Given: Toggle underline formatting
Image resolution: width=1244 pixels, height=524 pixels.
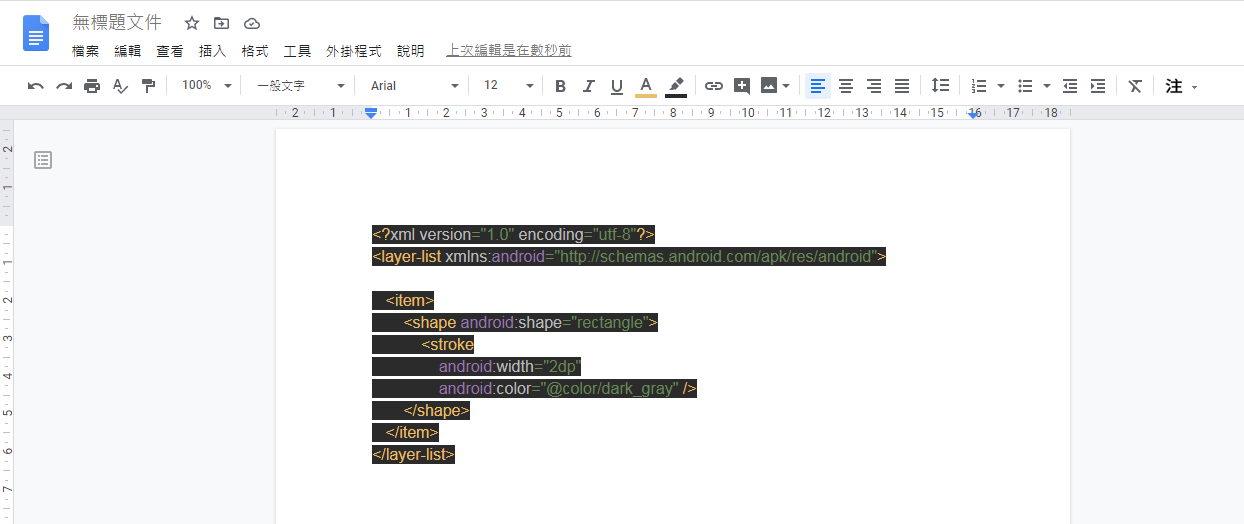Looking at the screenshot, I should 616,86.
